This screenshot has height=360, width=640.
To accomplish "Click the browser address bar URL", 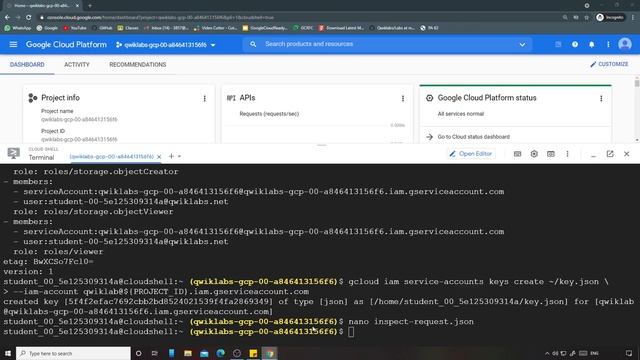I will (x=160, y=18).
